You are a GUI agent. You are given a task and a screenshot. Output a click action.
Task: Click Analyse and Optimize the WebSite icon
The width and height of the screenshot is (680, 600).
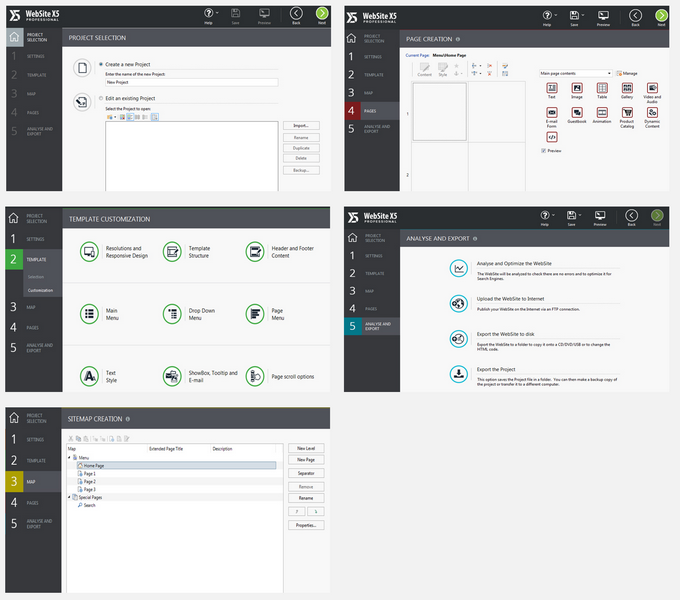pos(458,268)
